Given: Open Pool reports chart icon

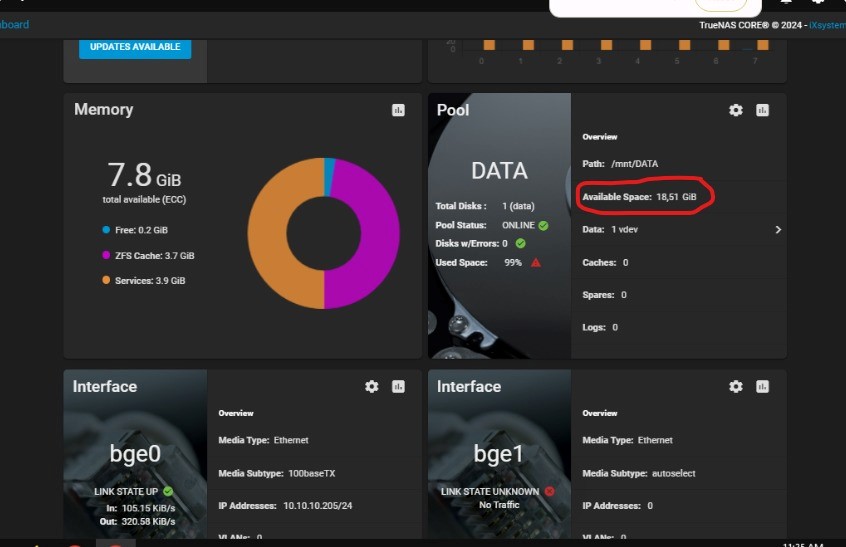Looking at the screenshot, I should pos(762,110).
